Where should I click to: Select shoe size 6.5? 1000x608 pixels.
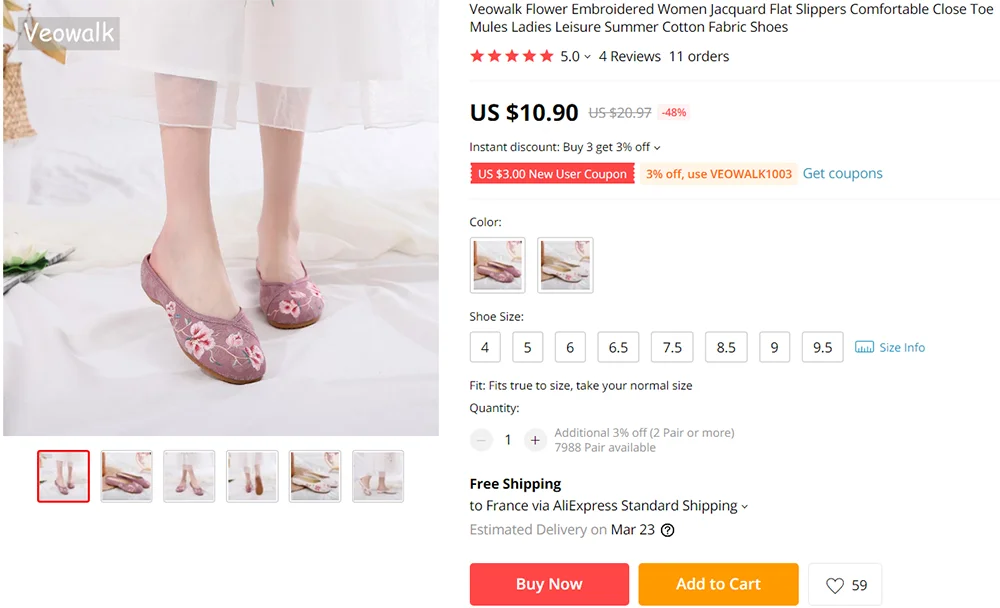pyautogui.click(x=618, y=348)
